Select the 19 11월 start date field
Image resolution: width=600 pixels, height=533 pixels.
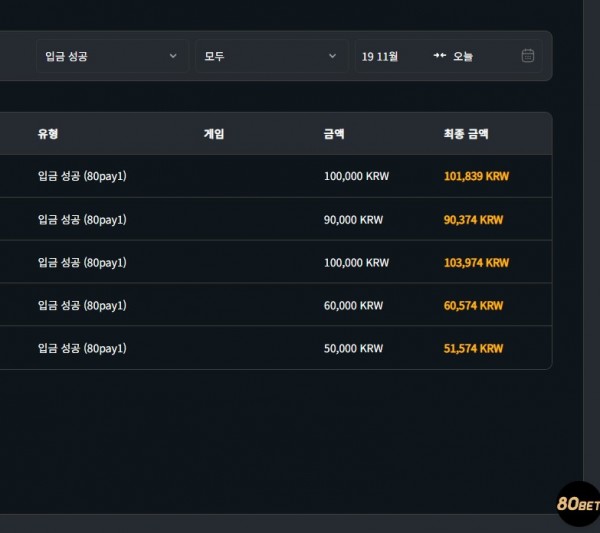coord(380,57)
